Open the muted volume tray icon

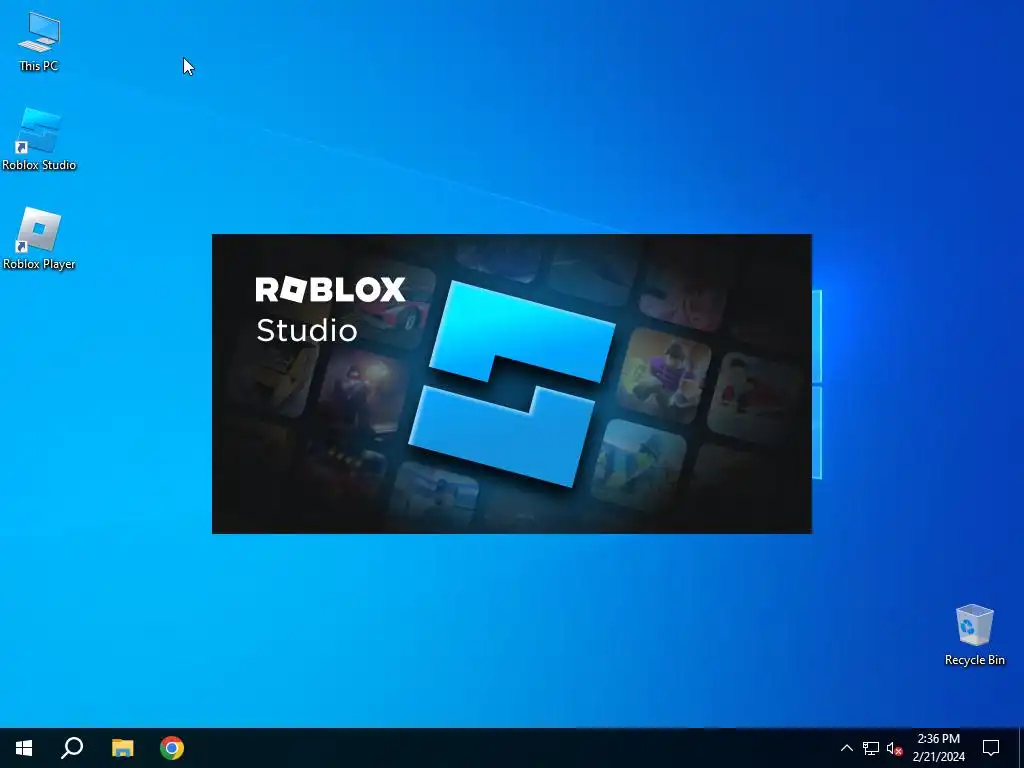click(x=894, y=748)
